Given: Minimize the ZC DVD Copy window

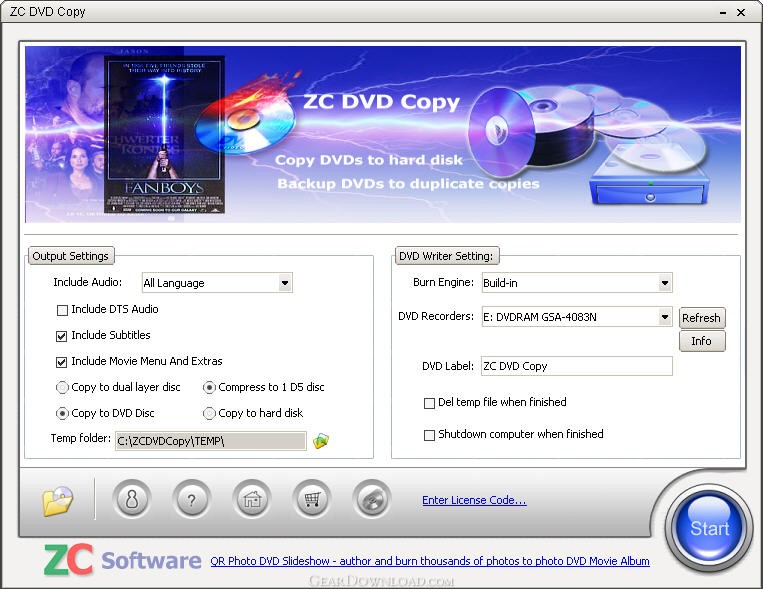Looking at the screenshot, I should 723,13.
